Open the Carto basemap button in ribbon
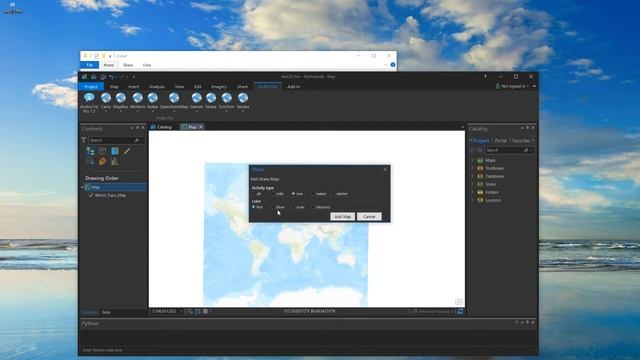The height and width of the screenshot is (360, 640). point(106,101)
